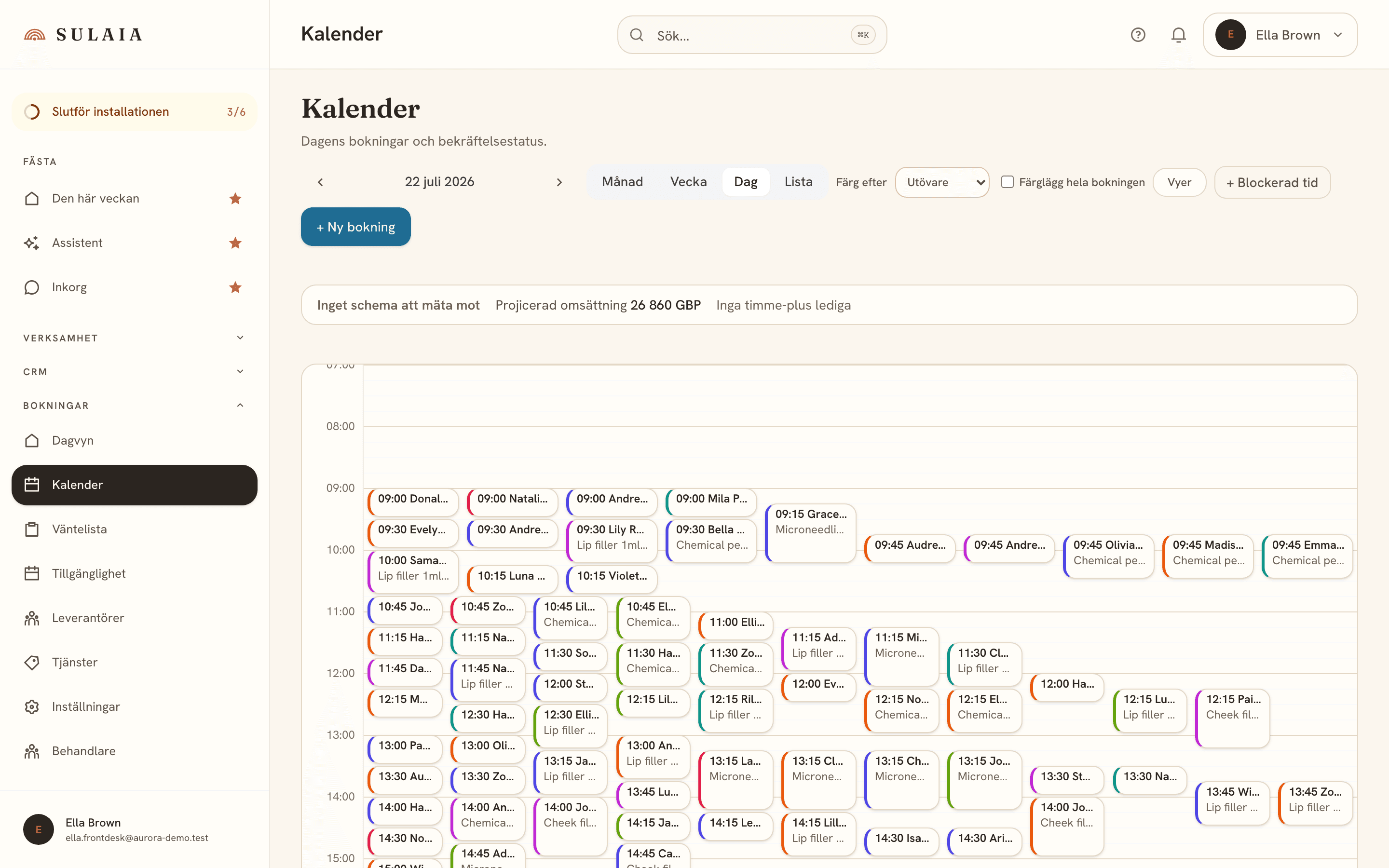
Task: Open Behandlare in sidebar
Action: click(134, 751)
